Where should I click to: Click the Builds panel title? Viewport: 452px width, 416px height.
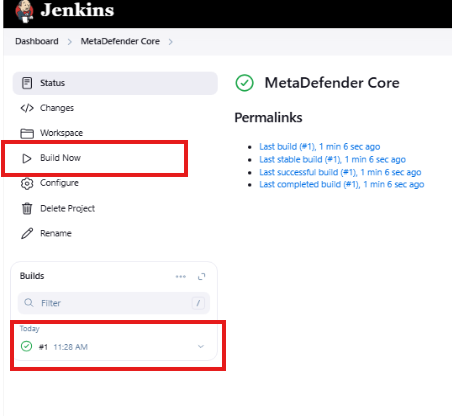click(x=32, y=276)
